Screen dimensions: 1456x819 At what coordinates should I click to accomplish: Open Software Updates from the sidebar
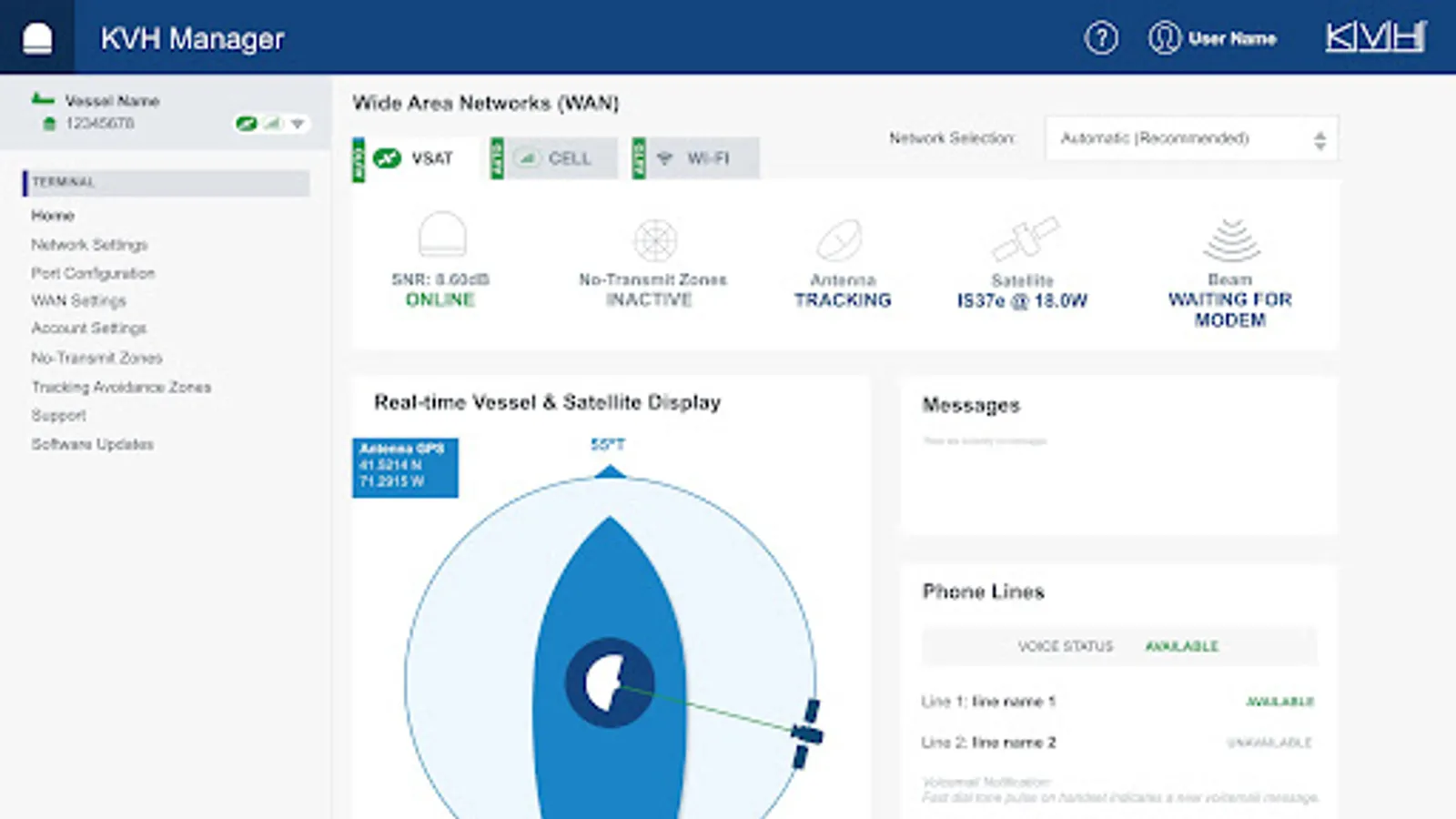pos(92,444)
